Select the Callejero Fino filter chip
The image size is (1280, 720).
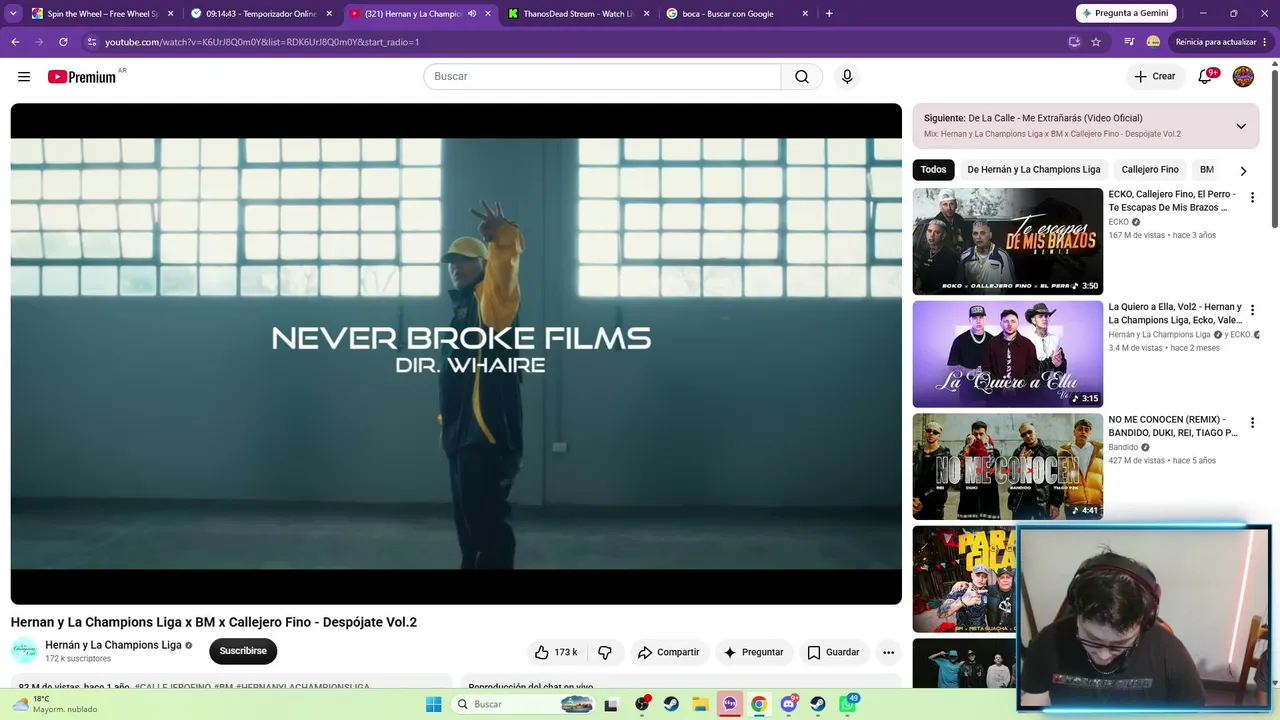[x=1150, y=170]
